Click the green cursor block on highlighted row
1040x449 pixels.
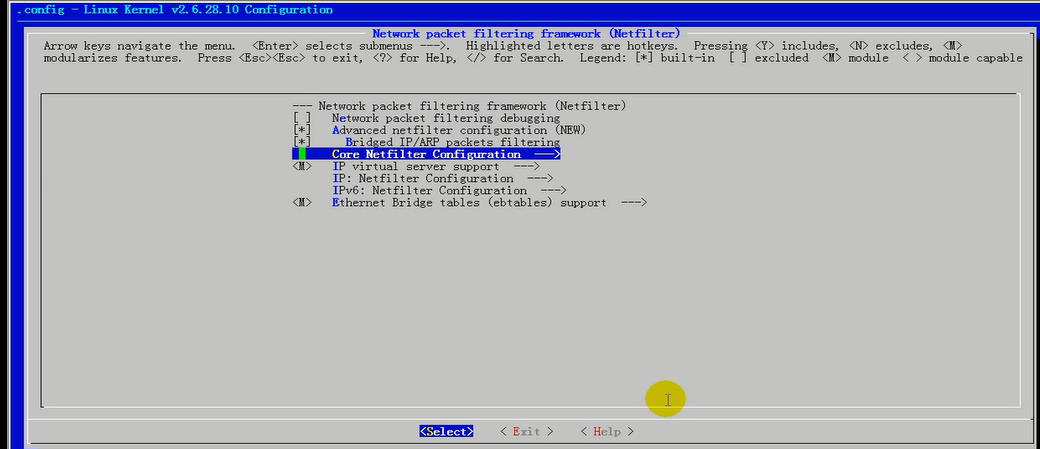click(302, 155)
